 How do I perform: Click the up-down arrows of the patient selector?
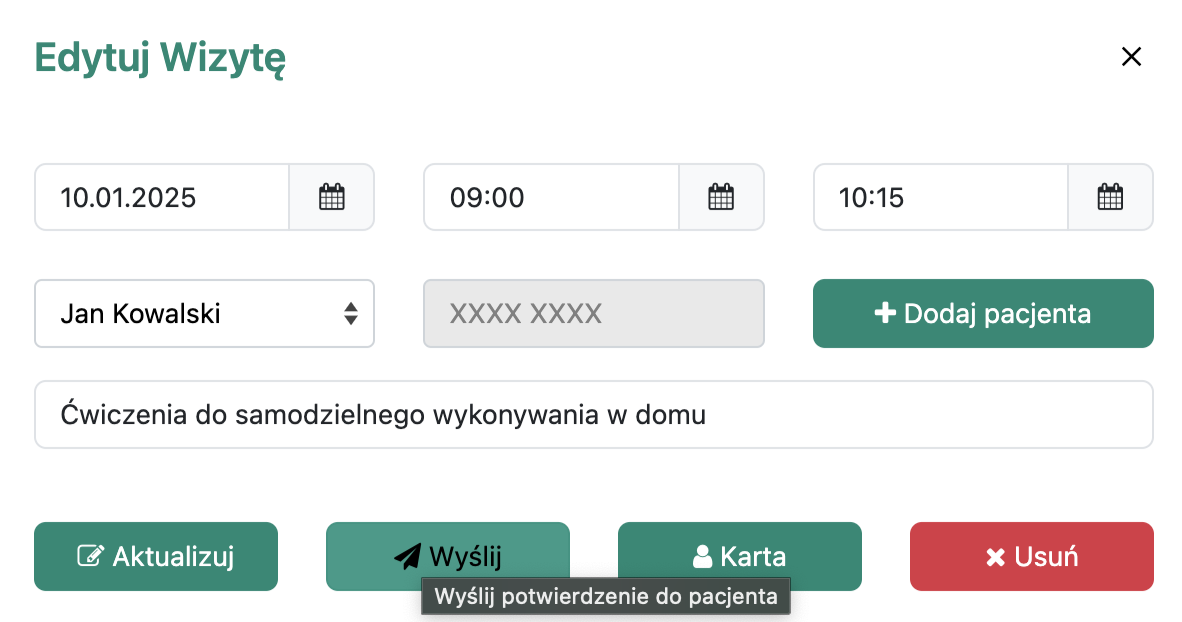click(351, 314)
